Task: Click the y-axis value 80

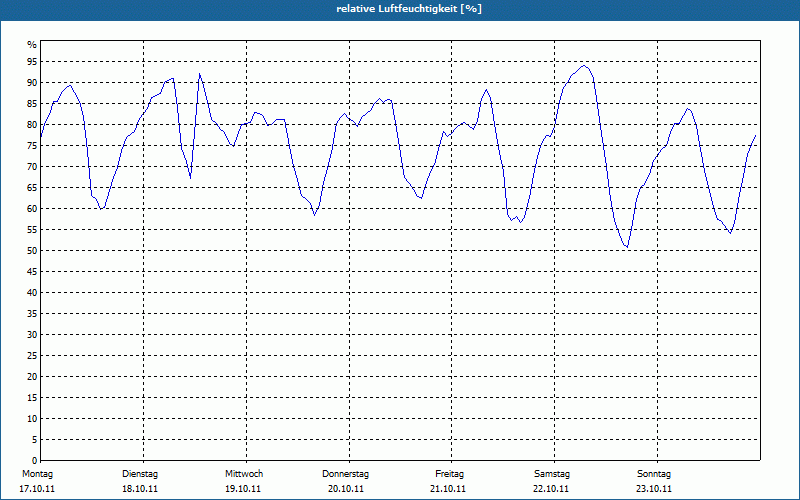Action: 32,124
